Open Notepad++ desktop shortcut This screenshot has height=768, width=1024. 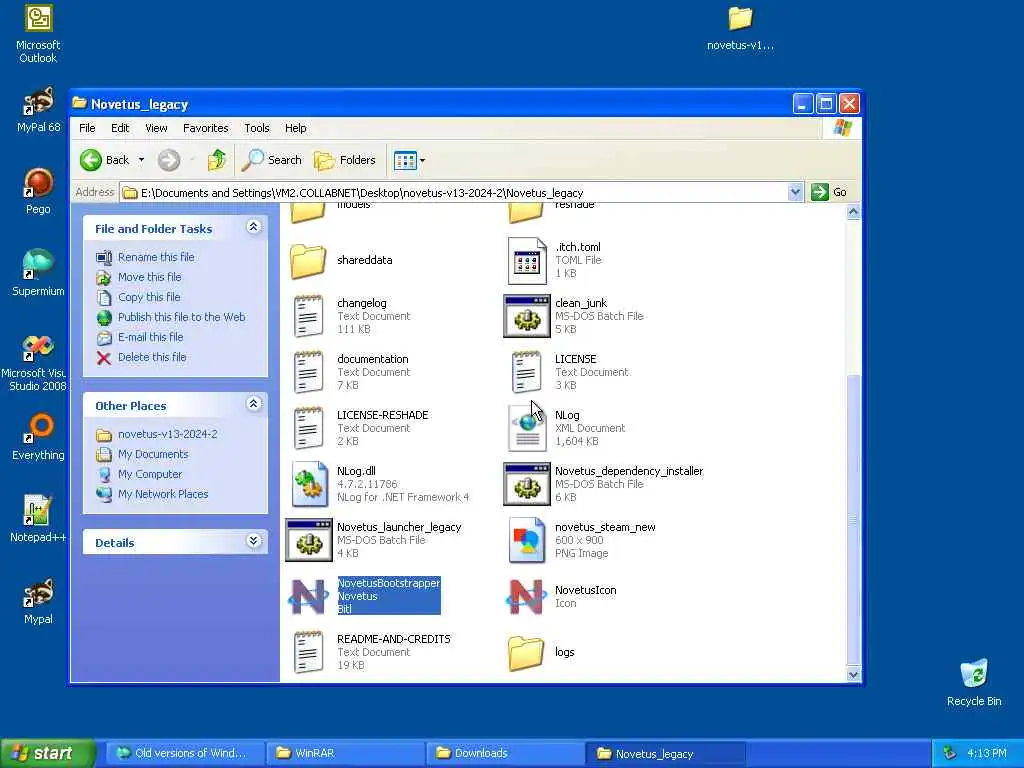coord(38,519)
